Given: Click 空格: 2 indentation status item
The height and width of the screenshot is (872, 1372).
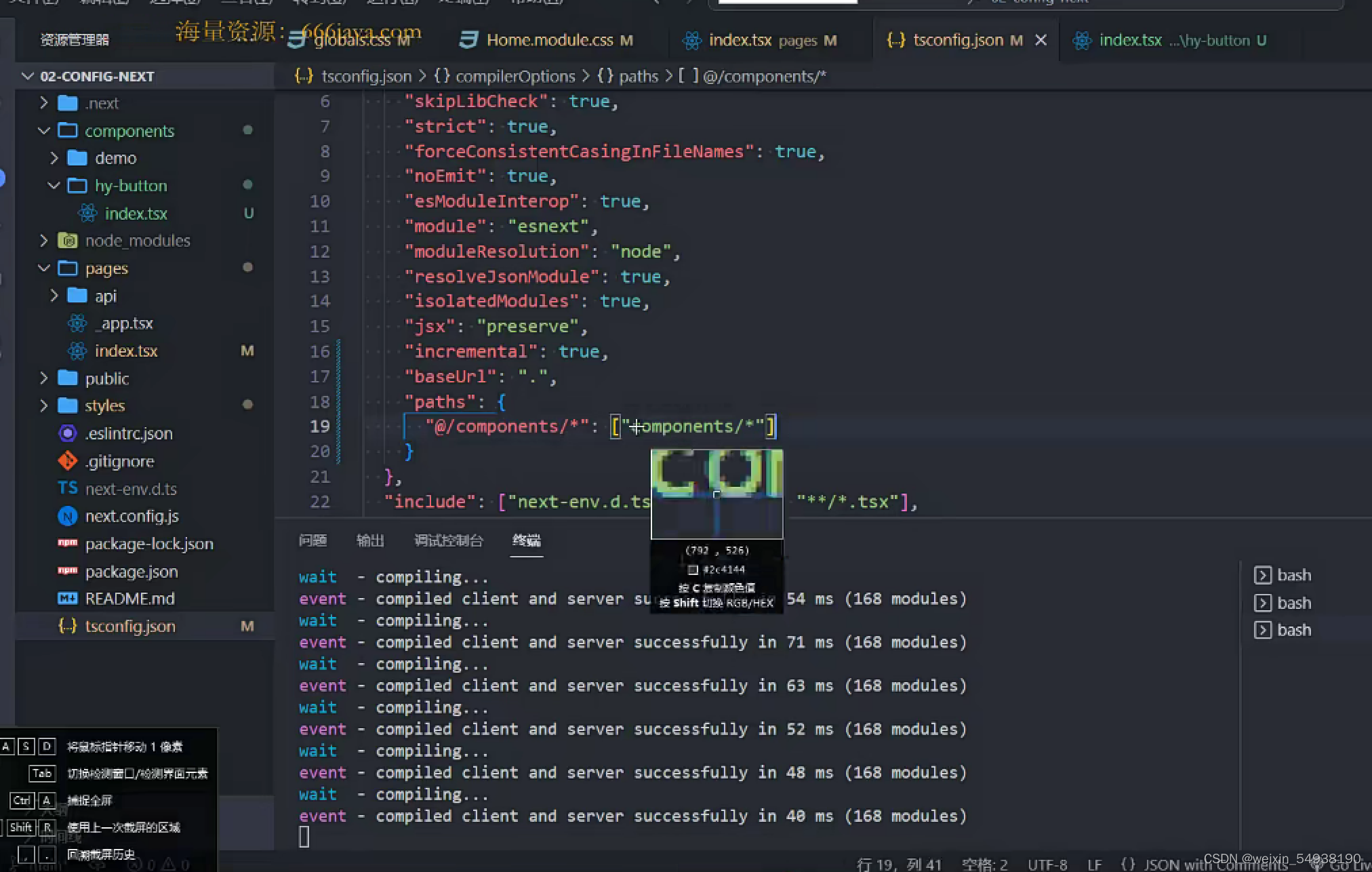Looking at the screenshot, I should (x=984, y=865).
